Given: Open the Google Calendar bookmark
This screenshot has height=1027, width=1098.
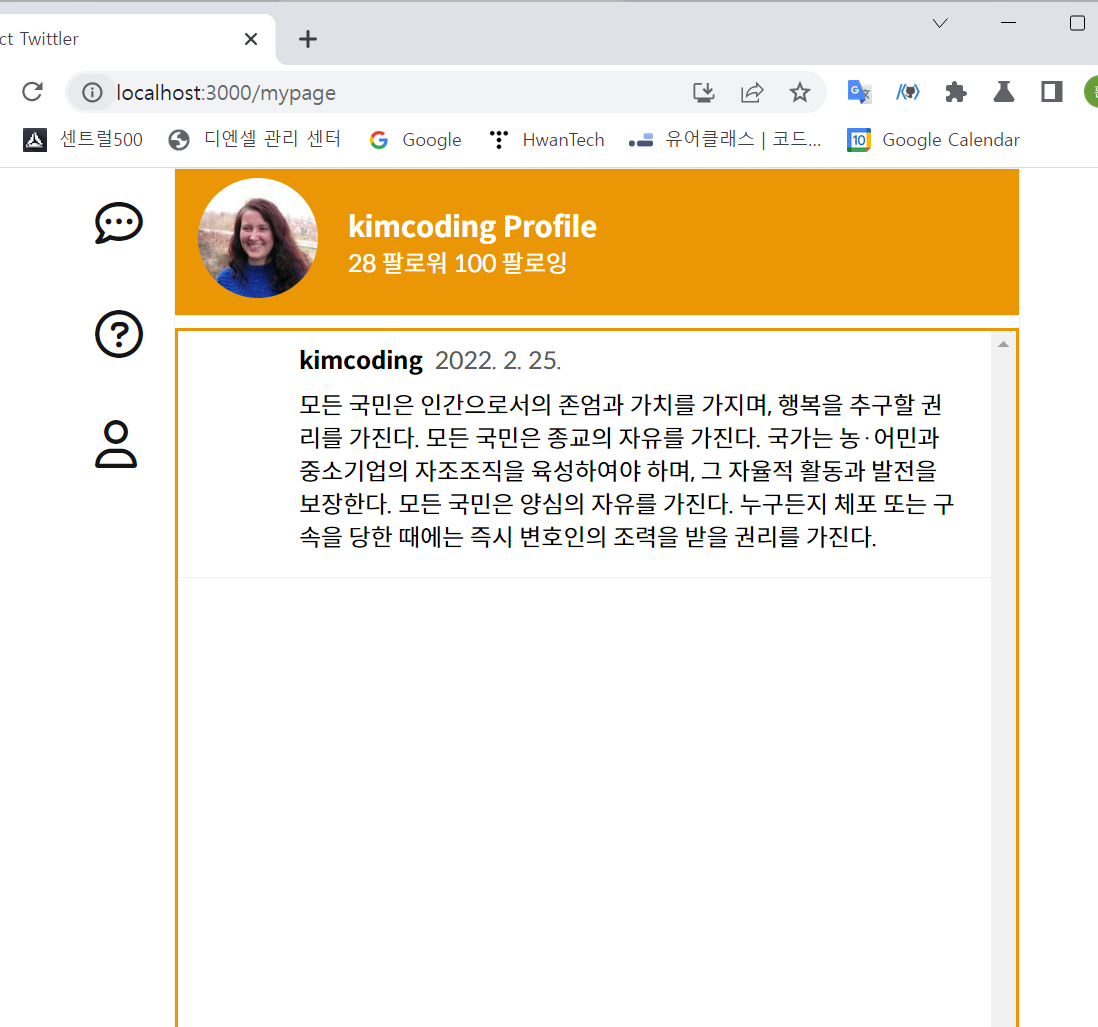Looking at the screenshot, I should (933, 140).
